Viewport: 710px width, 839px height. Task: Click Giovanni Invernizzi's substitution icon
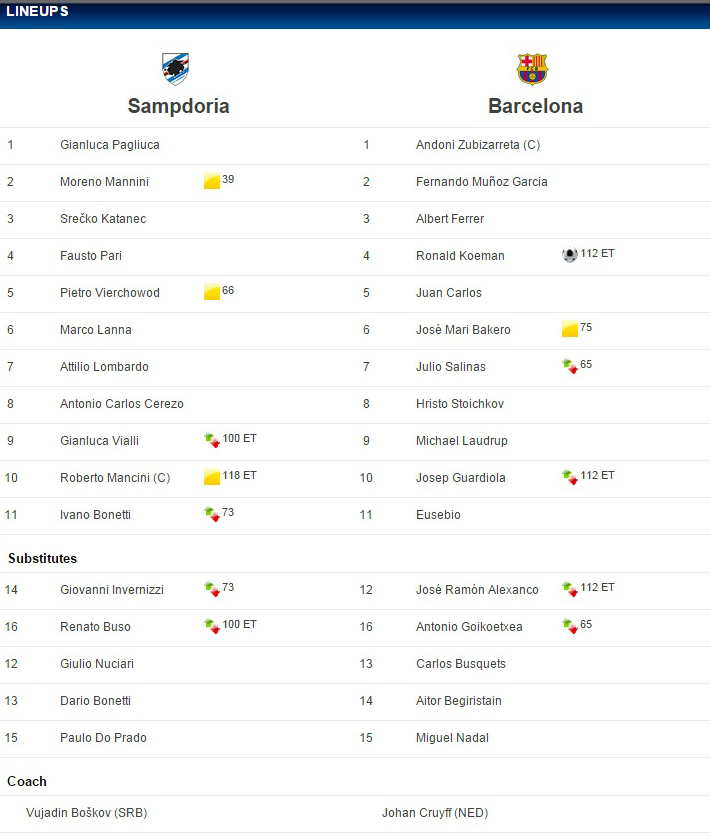(212, 589)
